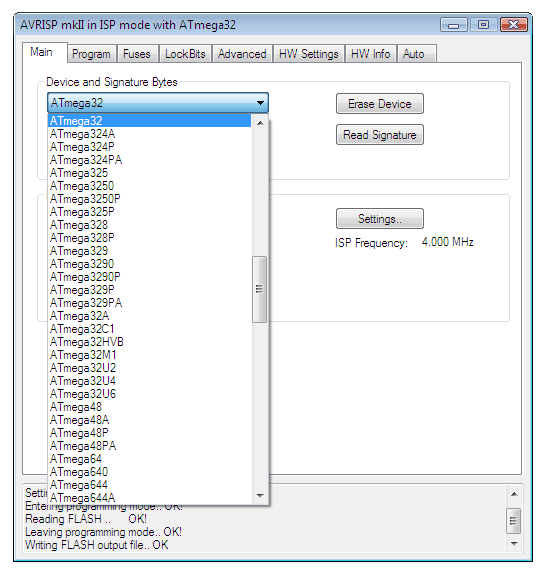Pick ATmega48A from the list
The width and height of the screenshot is (551, 573).
point(149,420)
